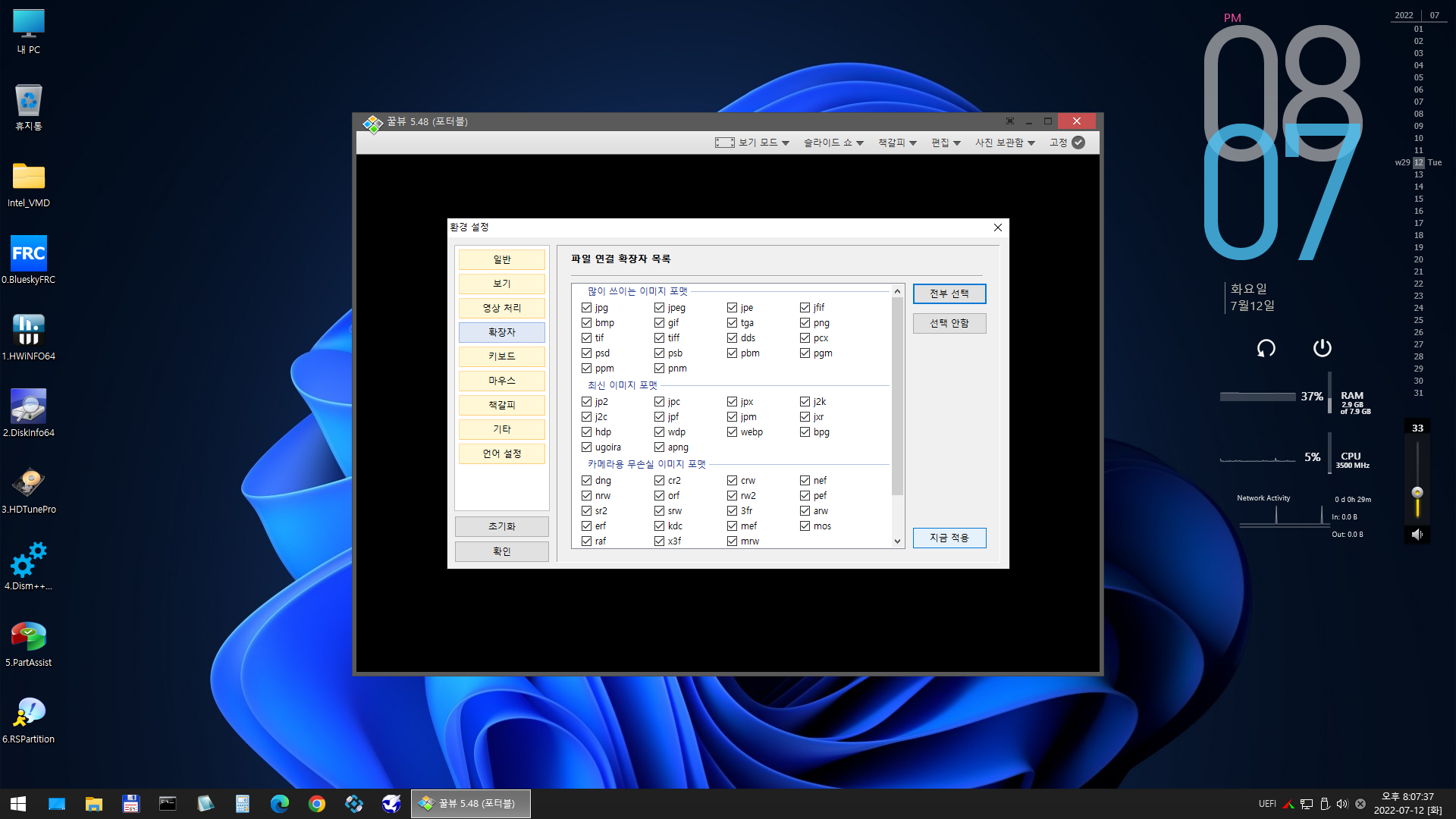Image resolution: width=1456 pixels, height=819 pixels.
Task: Click the volume slider knob on widget
Action: pos(1417,492)
